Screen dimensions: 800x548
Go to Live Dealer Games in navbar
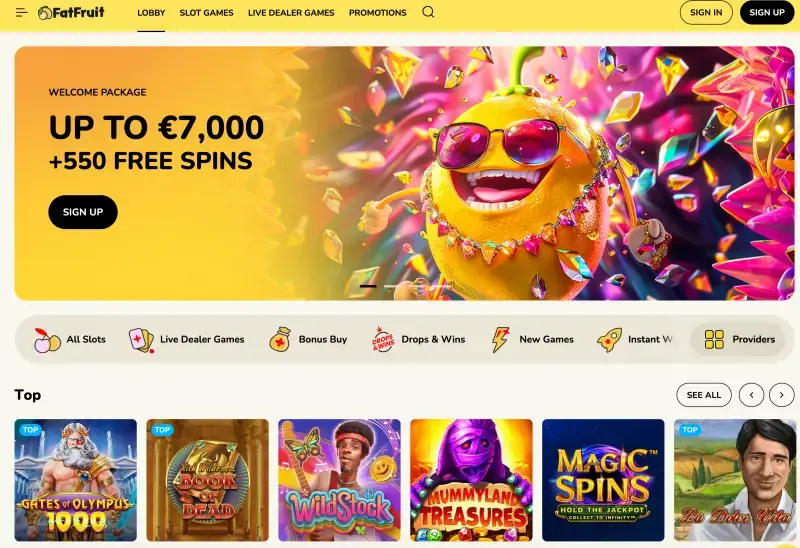pyautogui.click(x=291, y=13)
